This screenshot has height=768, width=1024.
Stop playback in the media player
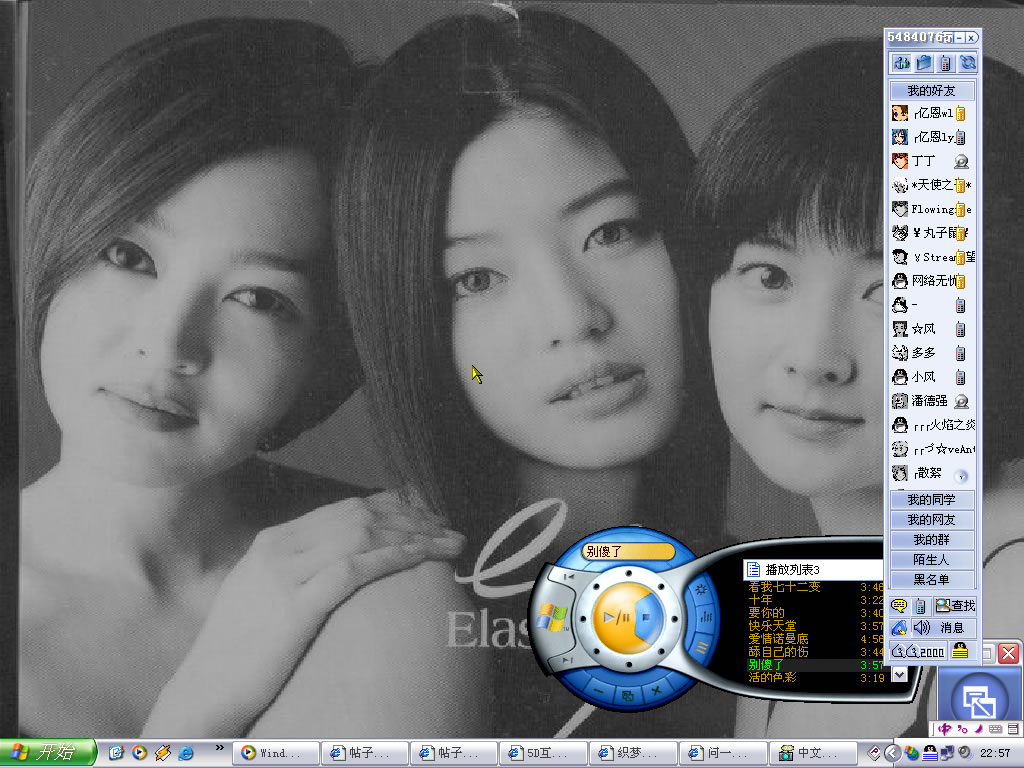pos(647,617)
